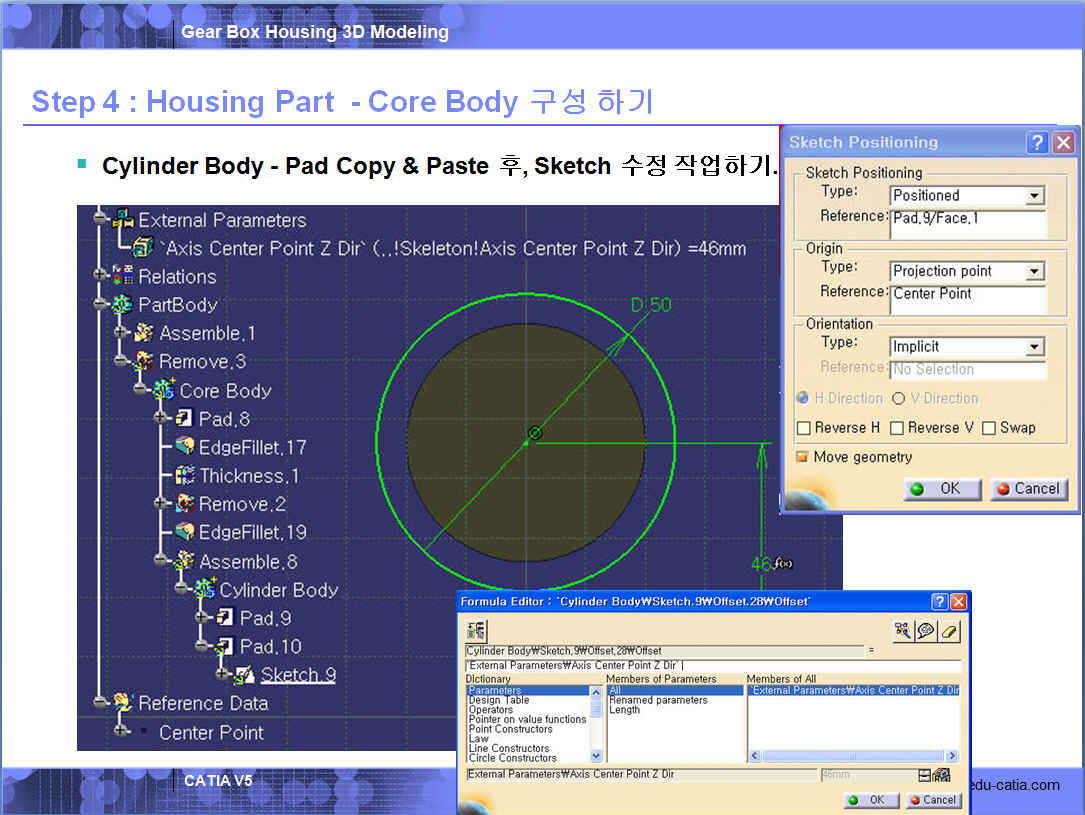Expand the Orientation Type Implicit dropdown
The image size is (1085, 815).
tap(1035, 347)
